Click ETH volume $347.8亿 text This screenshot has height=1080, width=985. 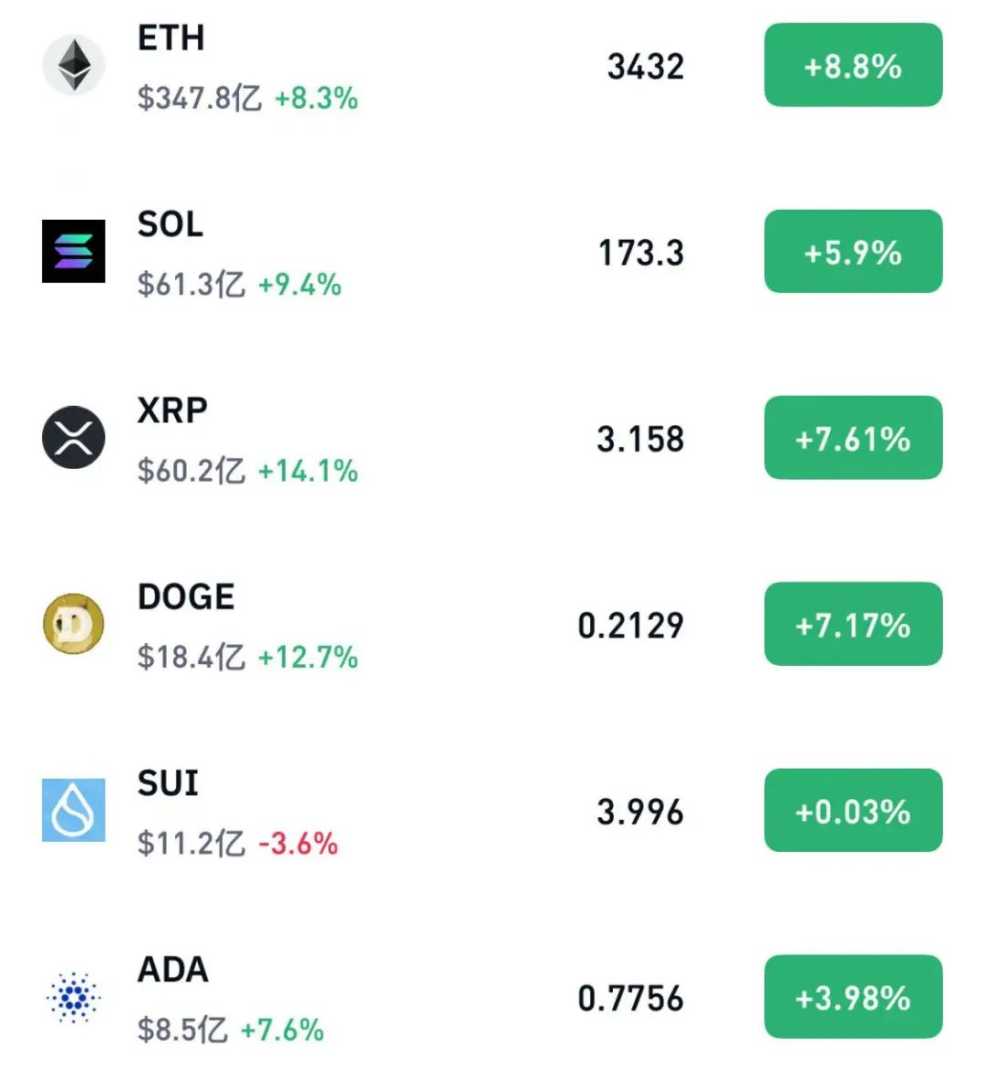coord(200,99)
